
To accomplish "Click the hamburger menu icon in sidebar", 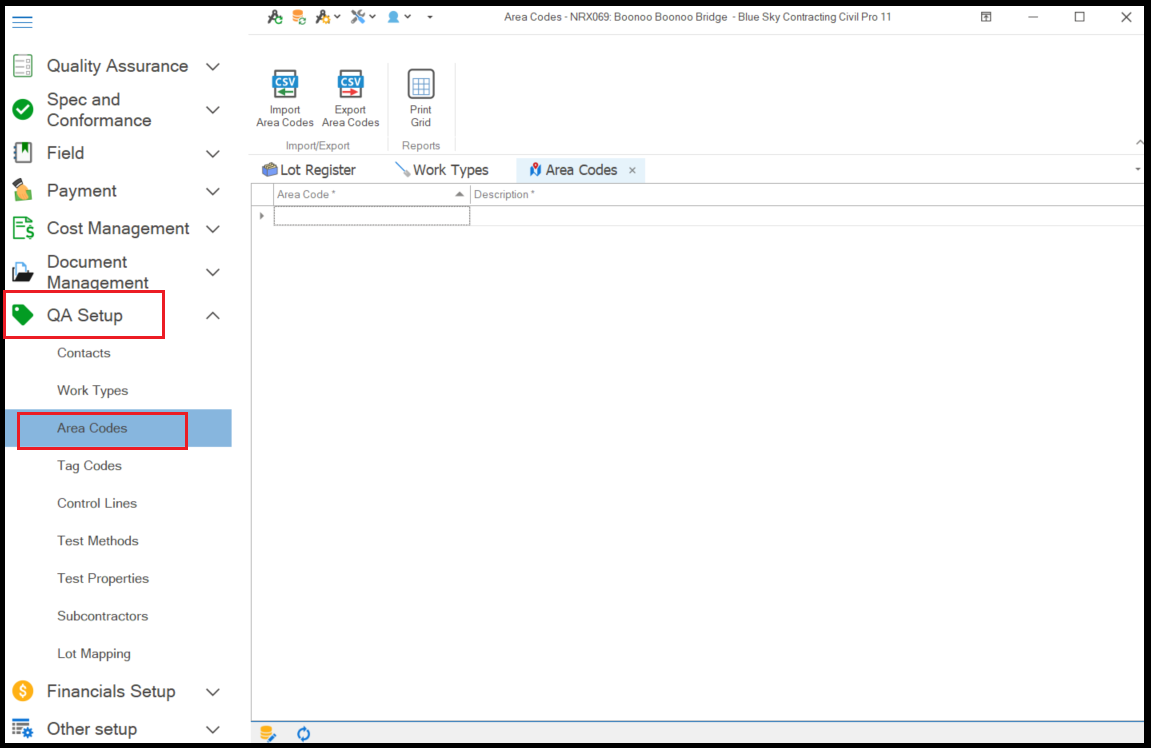I will pyautogui.click(x=22, y=22).
